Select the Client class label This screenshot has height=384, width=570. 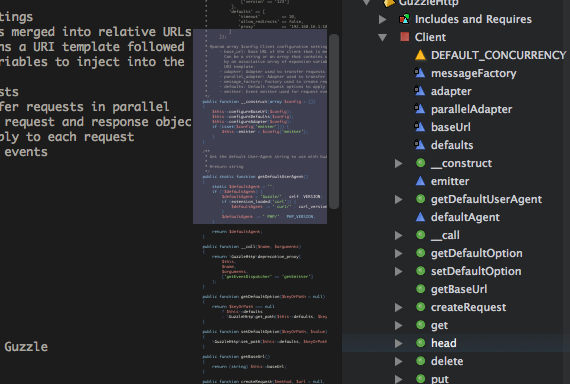click(x=430, y=37)
